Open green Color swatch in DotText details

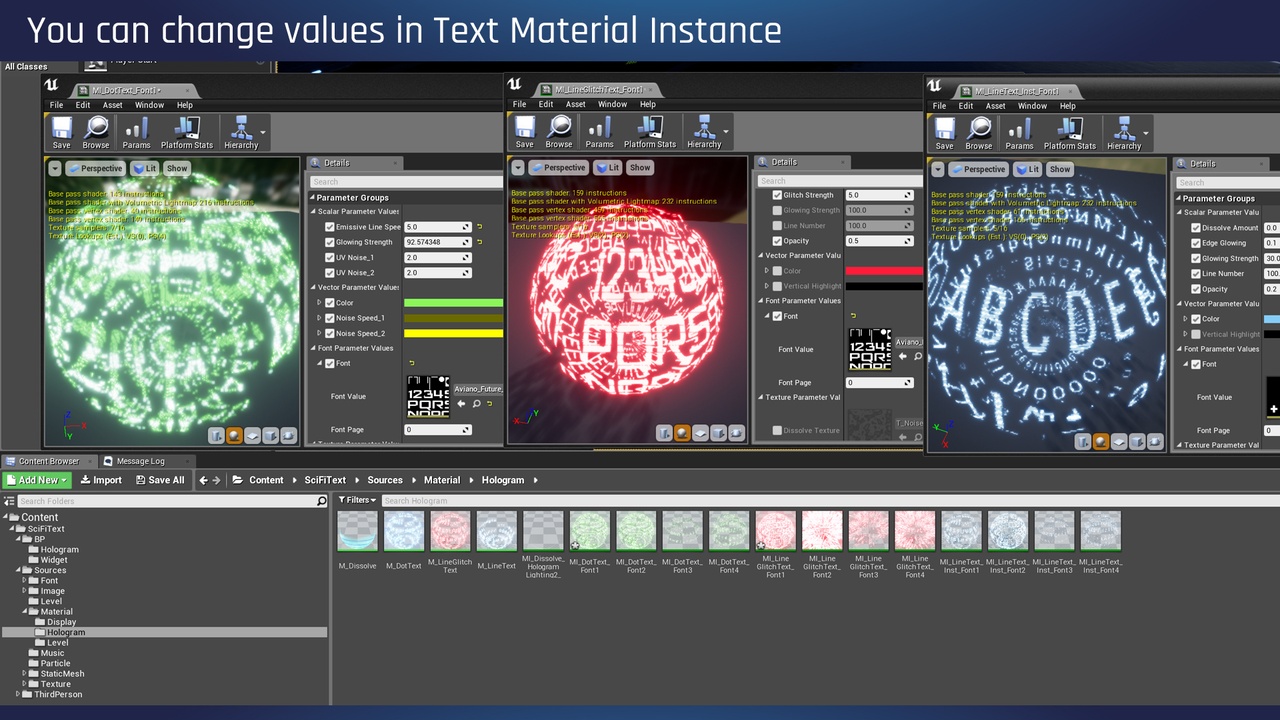[453, 303]
